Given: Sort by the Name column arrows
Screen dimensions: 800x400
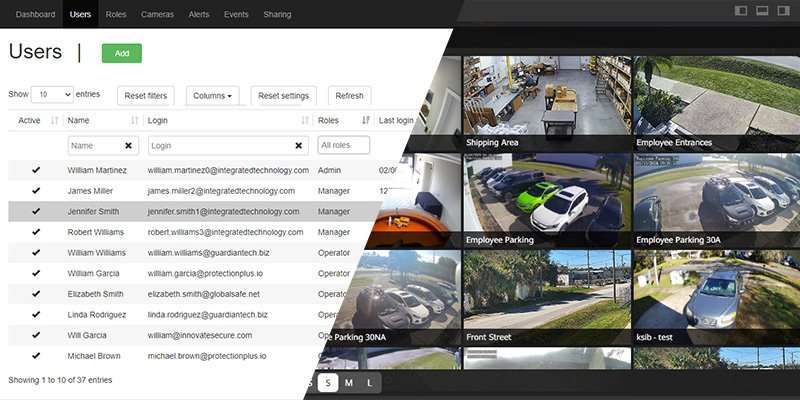Looking at the screenshot, I should tap(135, 121).
